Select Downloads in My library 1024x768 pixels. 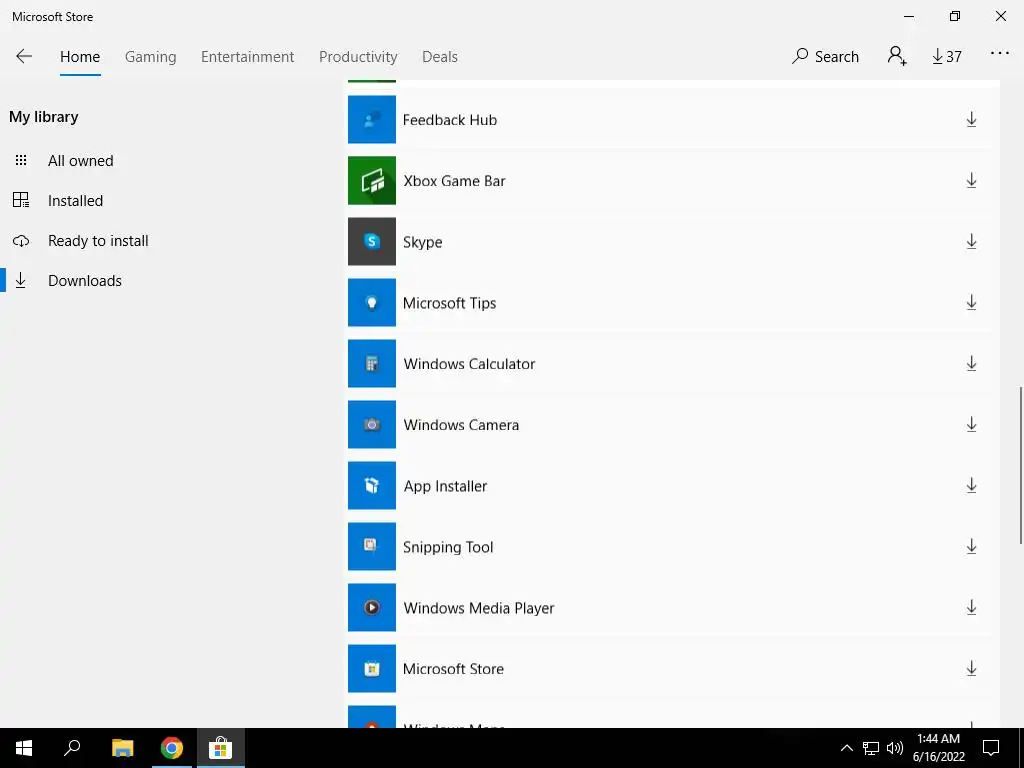[84, 280]
